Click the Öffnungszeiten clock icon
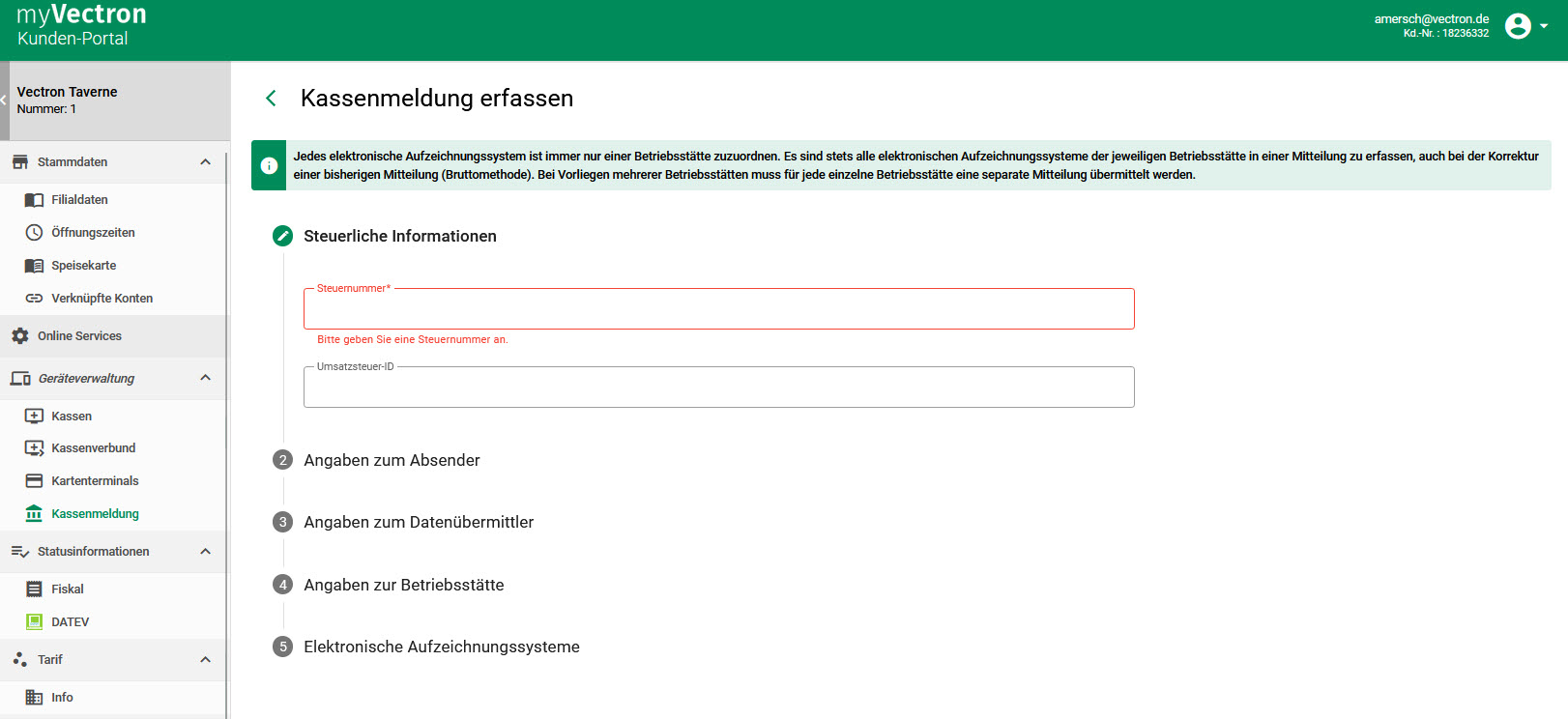This screenshot has height=719, width=1568. (x=34, y=233)
